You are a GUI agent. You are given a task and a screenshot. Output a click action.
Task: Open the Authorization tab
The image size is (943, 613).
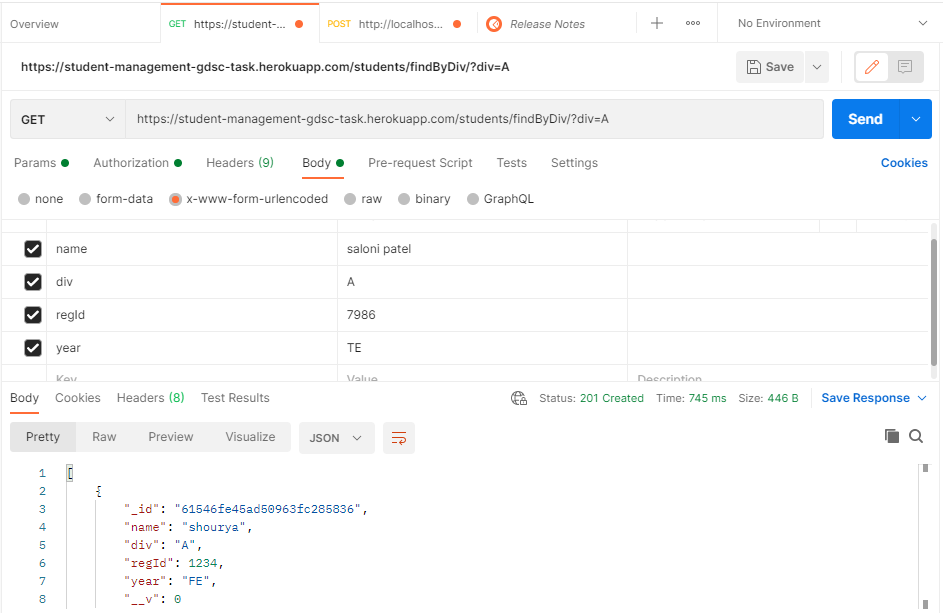point(137,163)
